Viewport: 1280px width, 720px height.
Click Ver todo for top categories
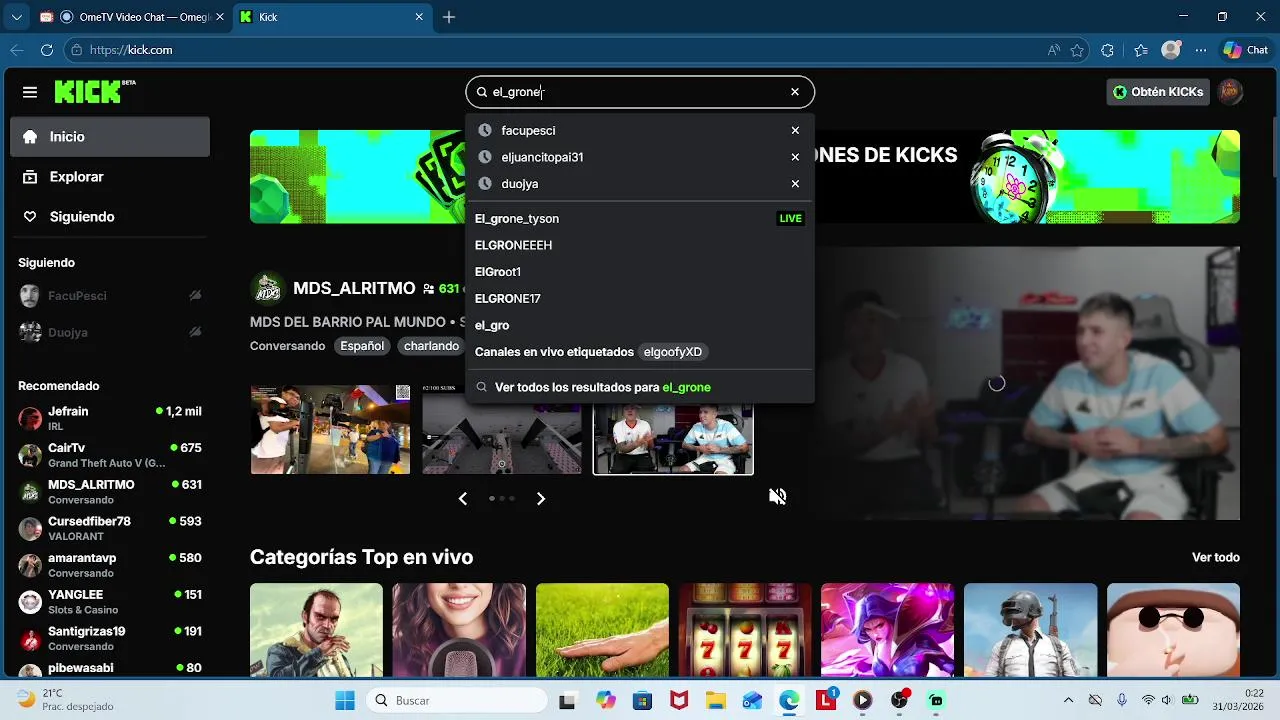point(1216,557)
